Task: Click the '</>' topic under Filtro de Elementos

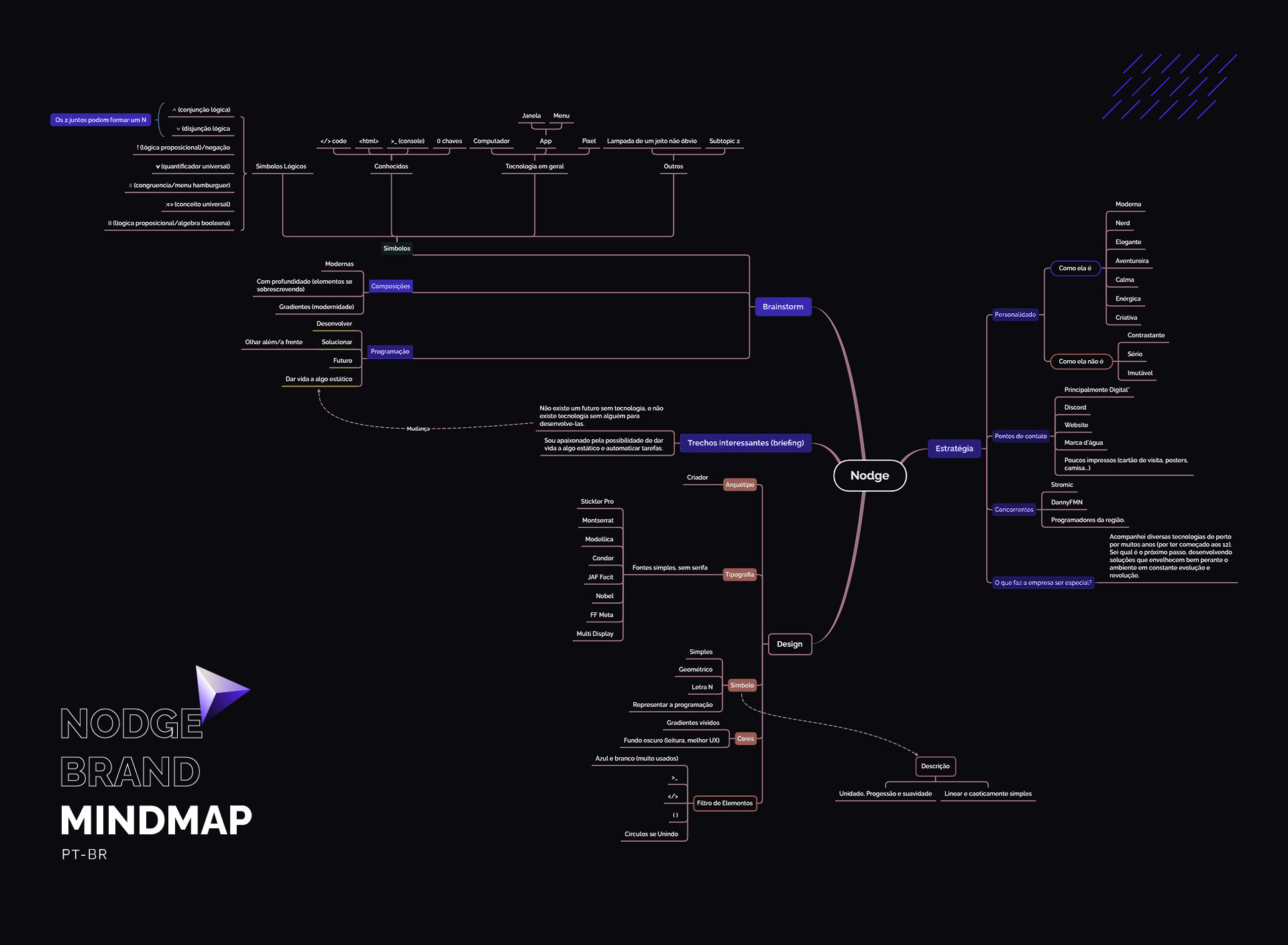Action: point(673,796)
